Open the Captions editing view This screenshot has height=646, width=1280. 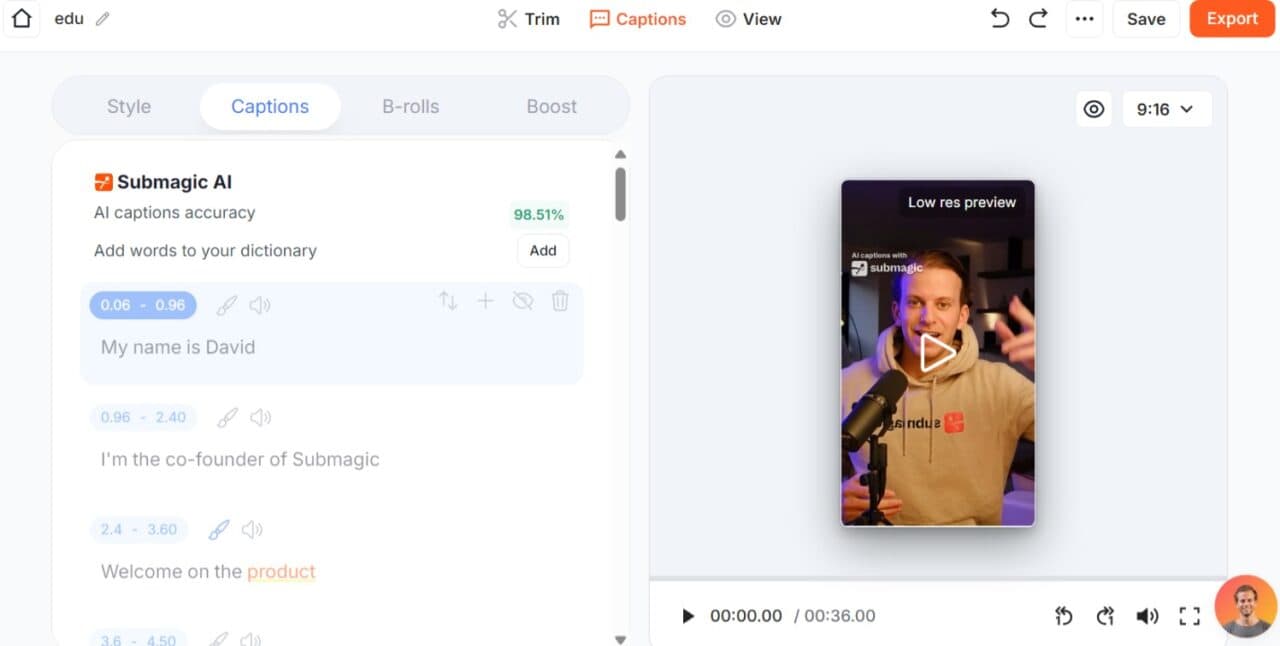point(637,18)
